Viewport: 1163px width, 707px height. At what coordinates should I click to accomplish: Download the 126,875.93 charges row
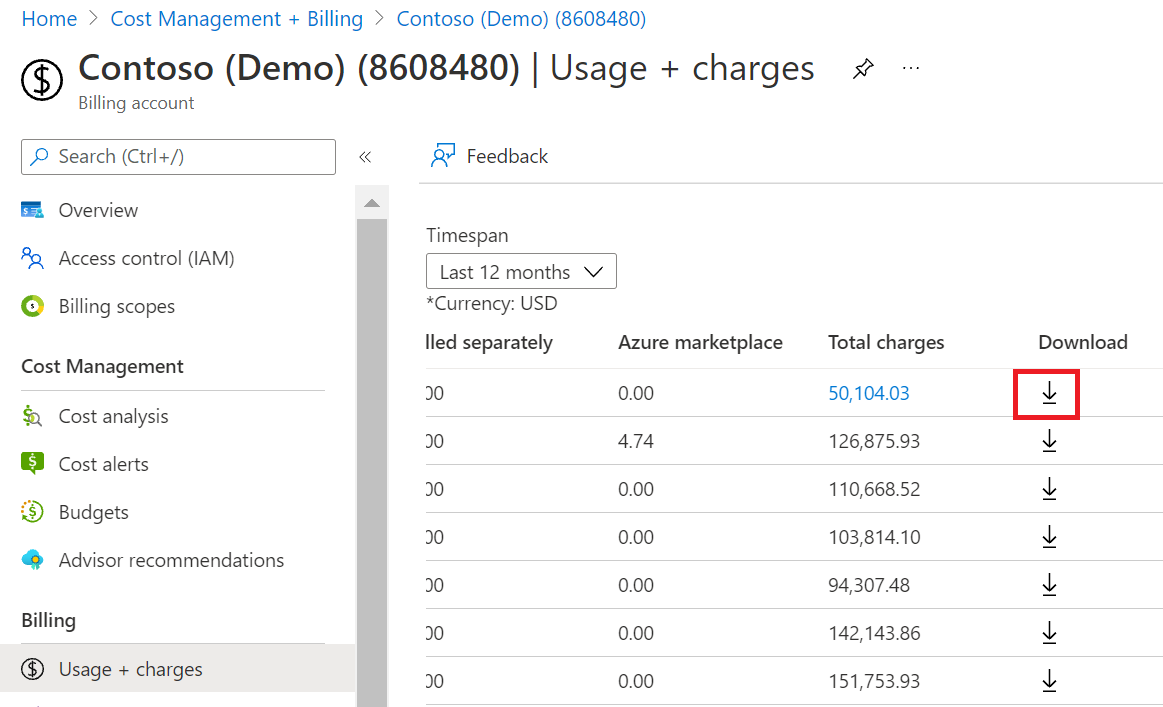(1048, 441)
